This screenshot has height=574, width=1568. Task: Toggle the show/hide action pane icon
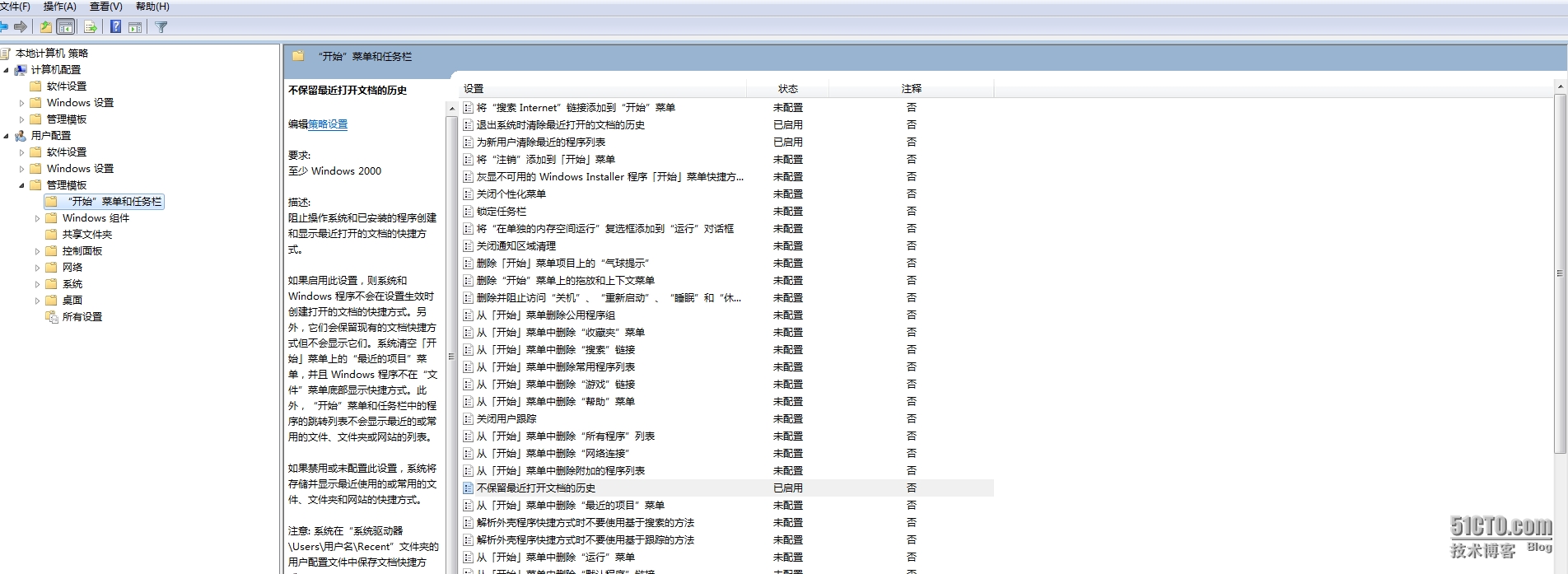(135, 27)
